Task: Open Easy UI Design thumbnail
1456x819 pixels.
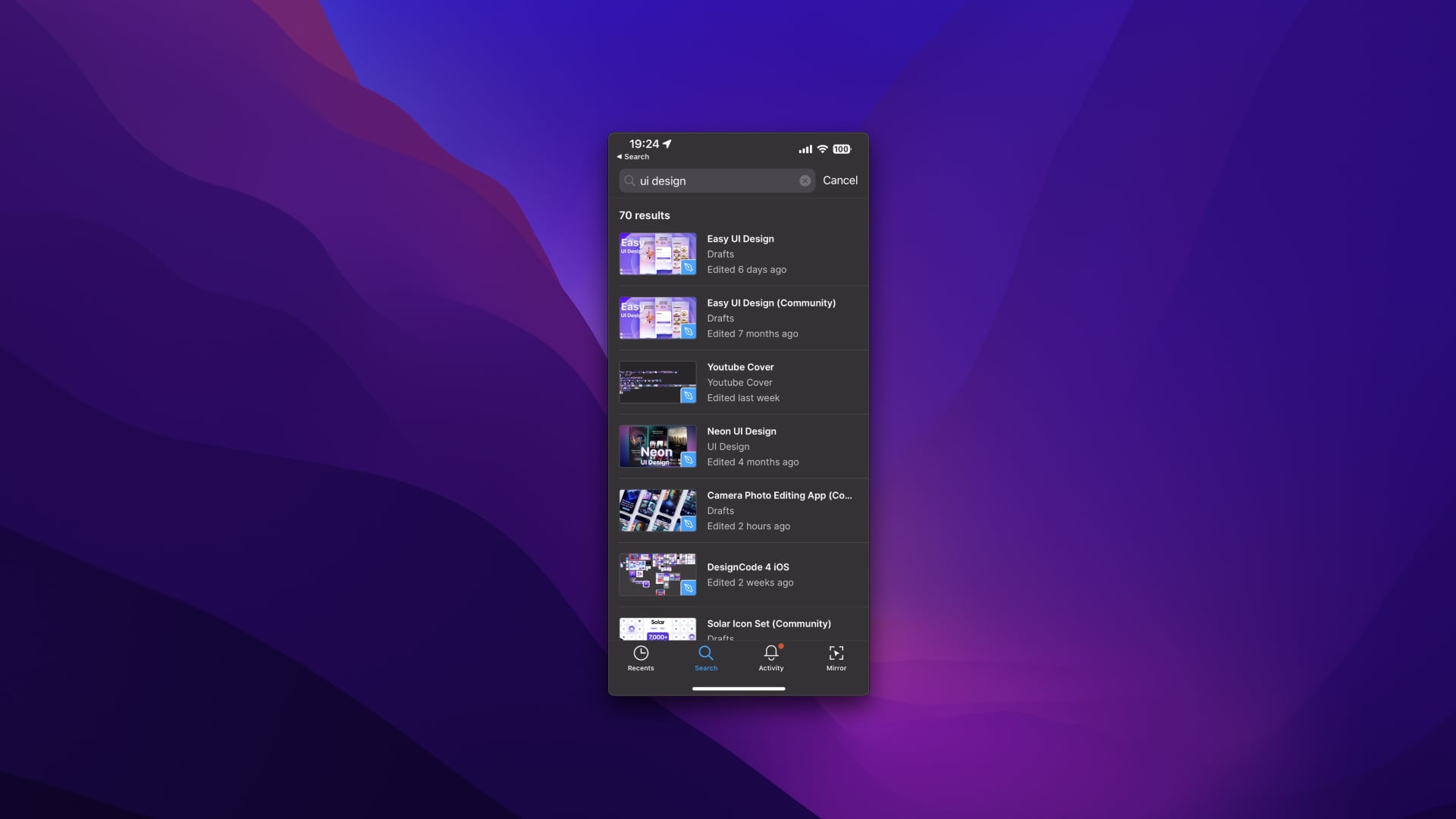Action: pos(657,254)
